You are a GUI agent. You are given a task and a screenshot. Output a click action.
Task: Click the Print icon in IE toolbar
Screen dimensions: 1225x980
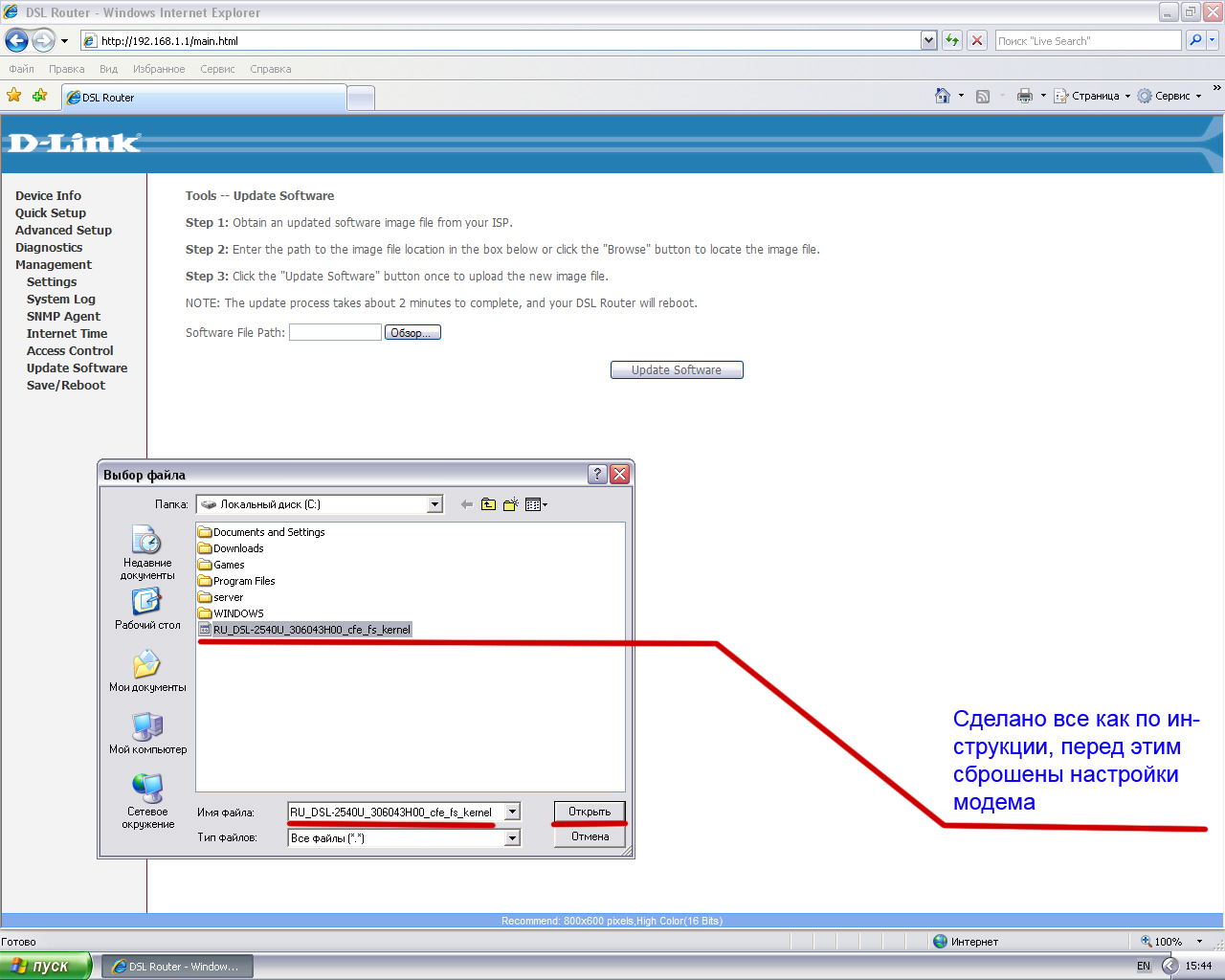[x=1025, y=96]
